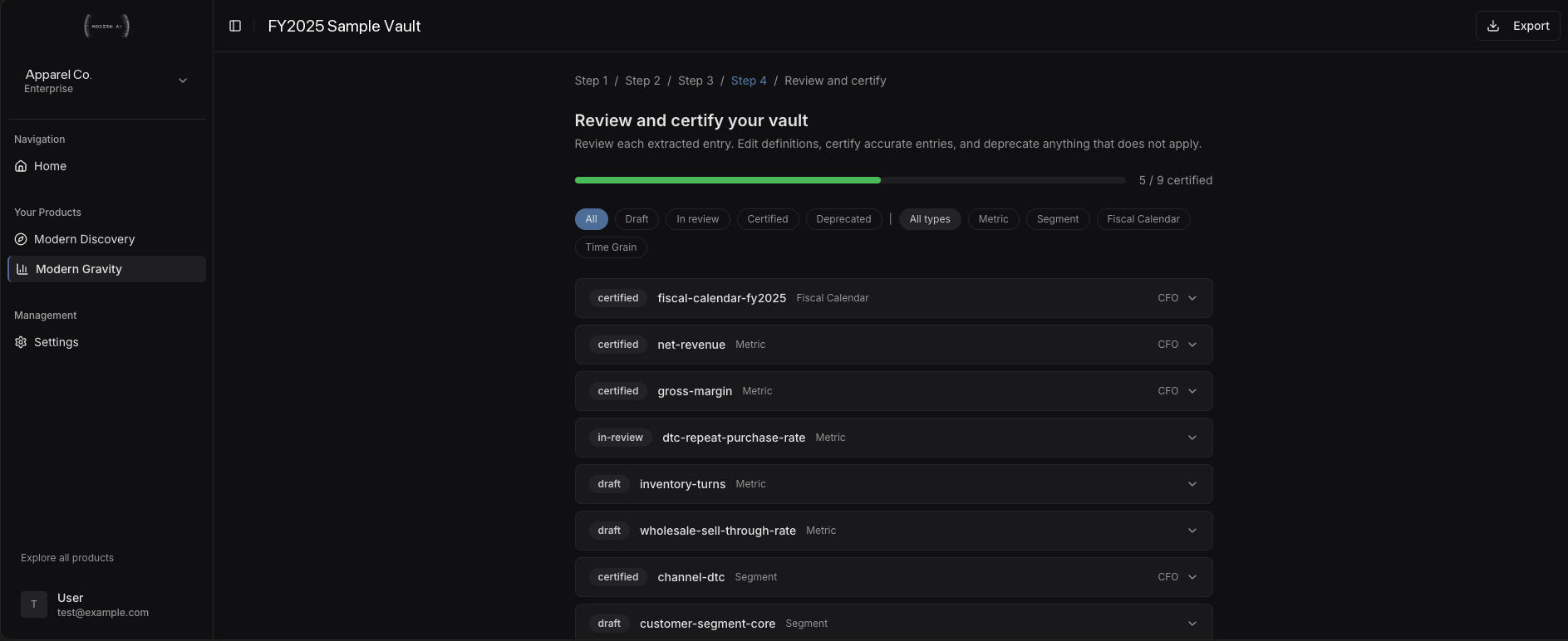Screen dimensions: 1568x641
Task: Go to Step 3 breadcrumb
Action: pos(696,81)
